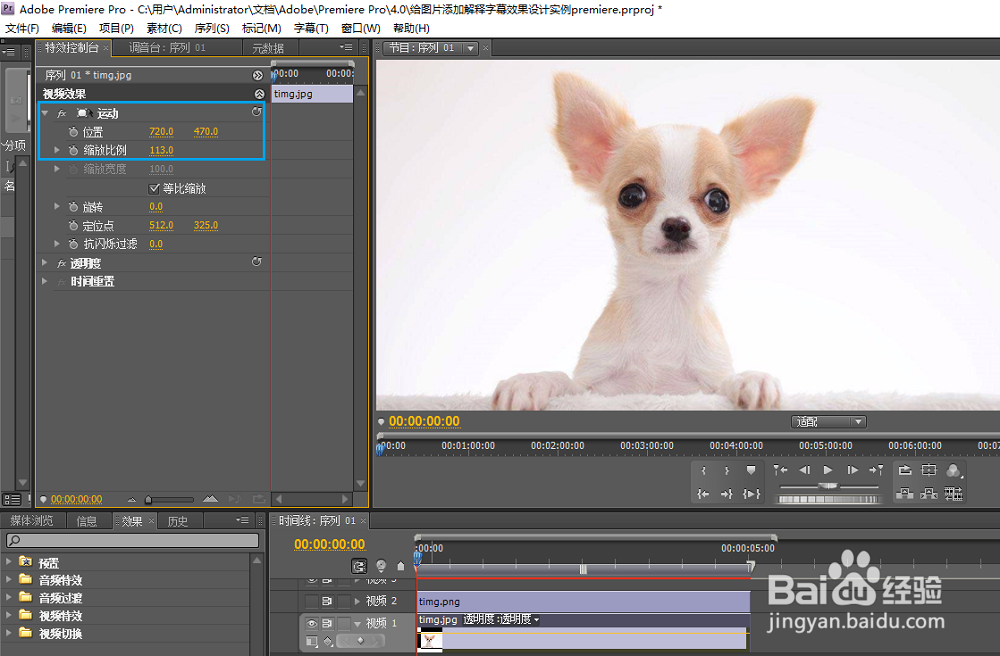Image resolution: width=1000 pixels, height=656 pixels.
Task: Step forward one frame
Action: point(852,470)
